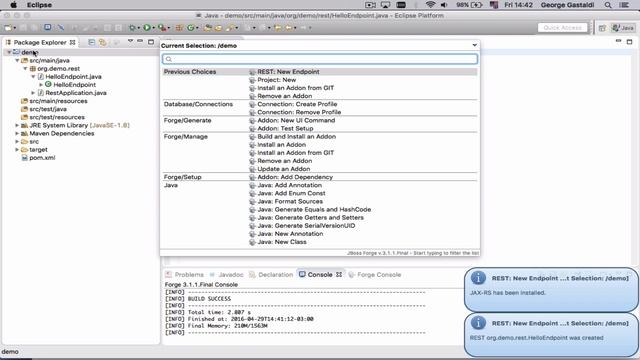Viewport: 640px width, 360px height.
Task: Click the New Java Package toolbar icon
Action: pos(179,28)
